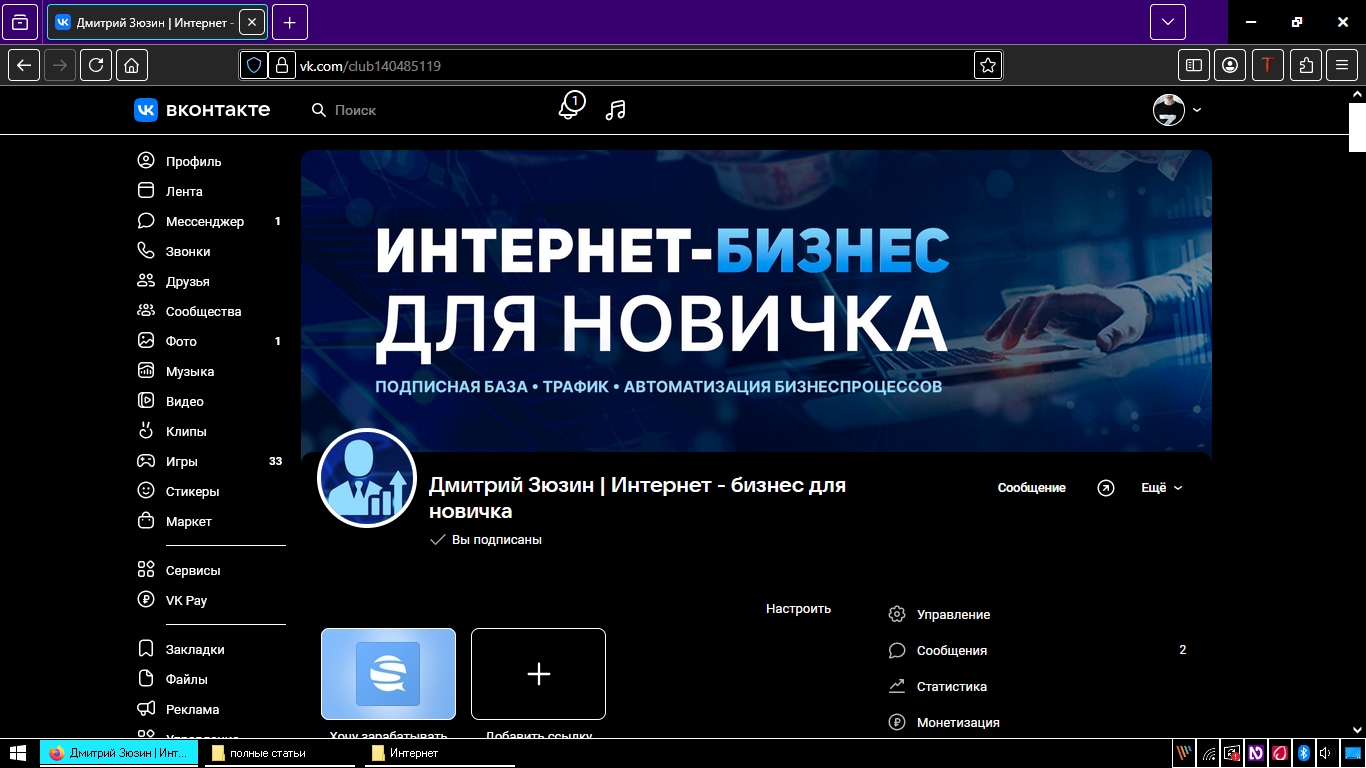The width and height of the screenshot is (1366, 768).
Task: Open the tracking protection shield icon
Action: (x=254, y=65)
